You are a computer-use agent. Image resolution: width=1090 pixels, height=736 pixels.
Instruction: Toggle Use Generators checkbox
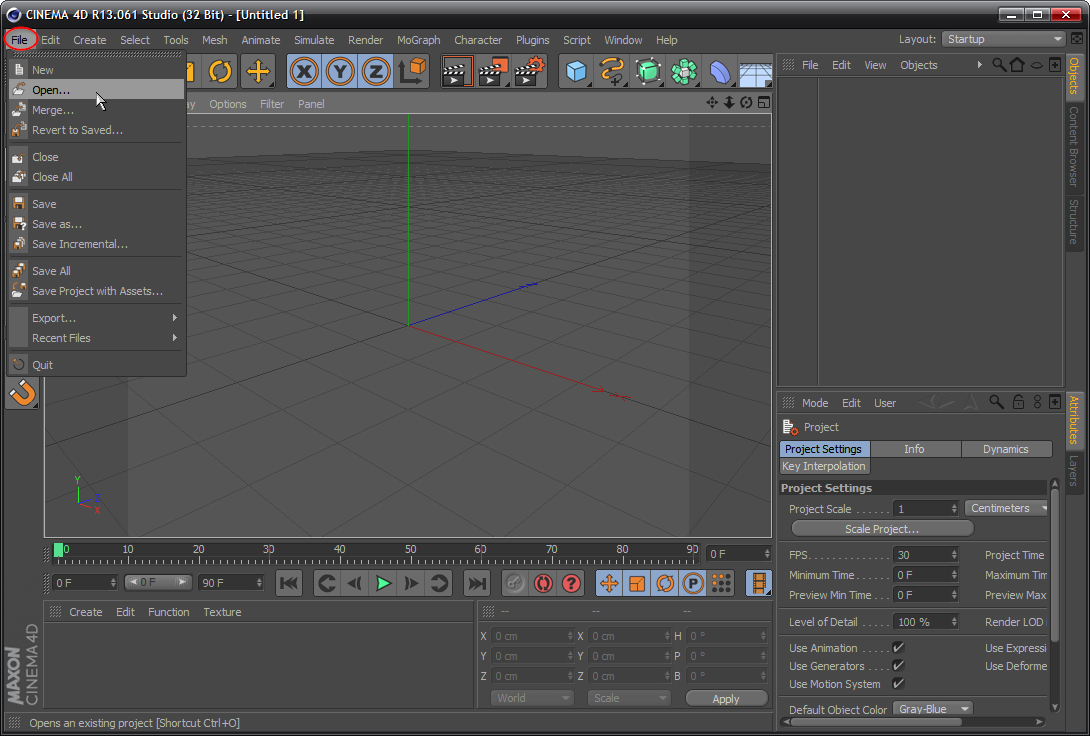(898, 665)
